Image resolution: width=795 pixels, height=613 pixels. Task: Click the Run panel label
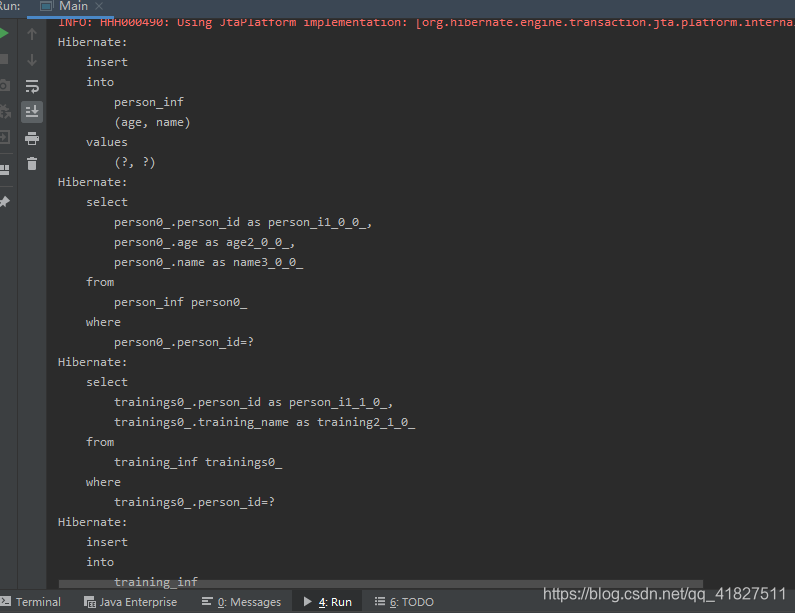10,6
